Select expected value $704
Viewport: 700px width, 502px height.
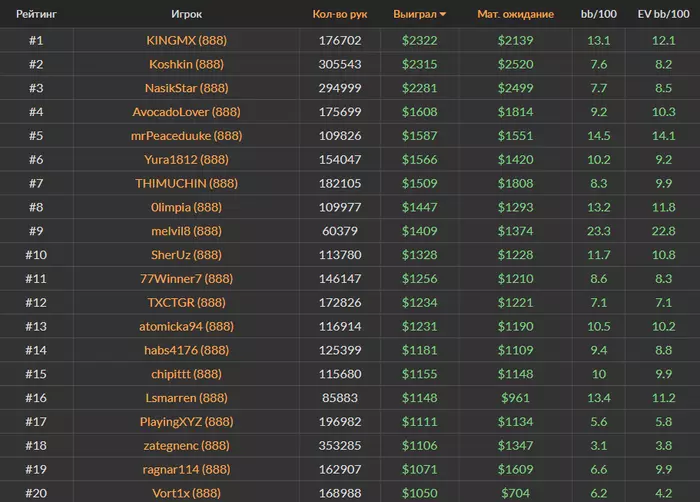(x=515, y=493)
